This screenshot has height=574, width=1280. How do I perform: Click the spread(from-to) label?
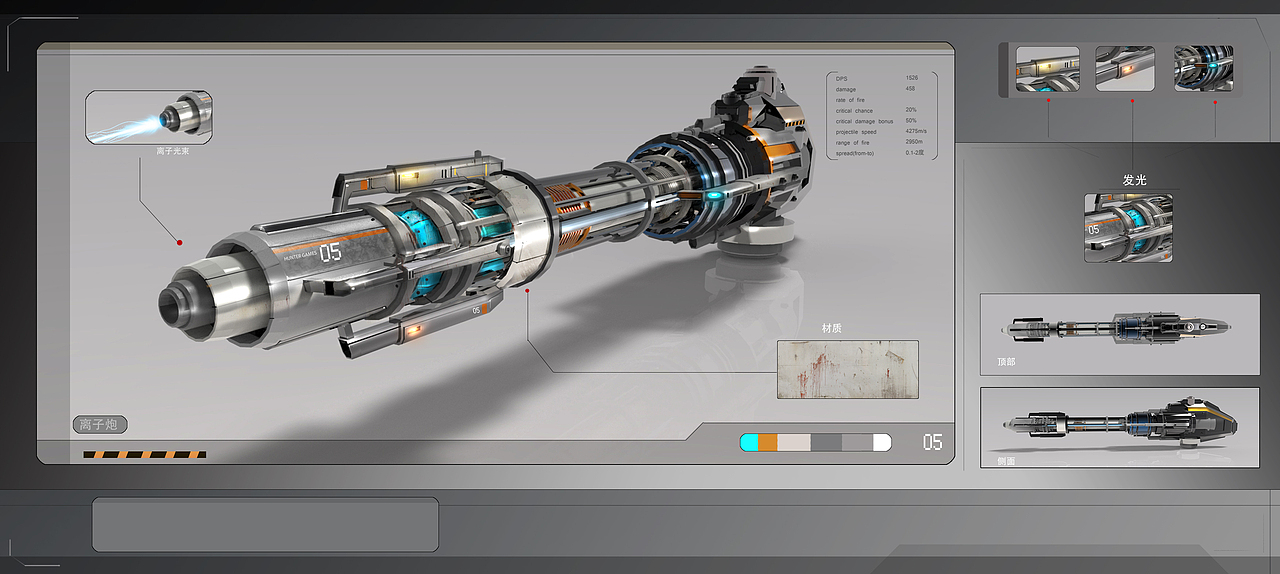tap(856, 154)
